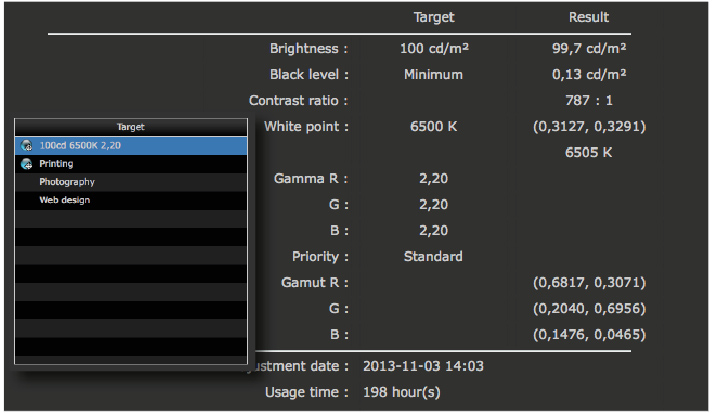Screen dimensions: 712x413
Task: Click the calibration icon next to Printing
Action: pyautogui.click(x=26, y=164)
